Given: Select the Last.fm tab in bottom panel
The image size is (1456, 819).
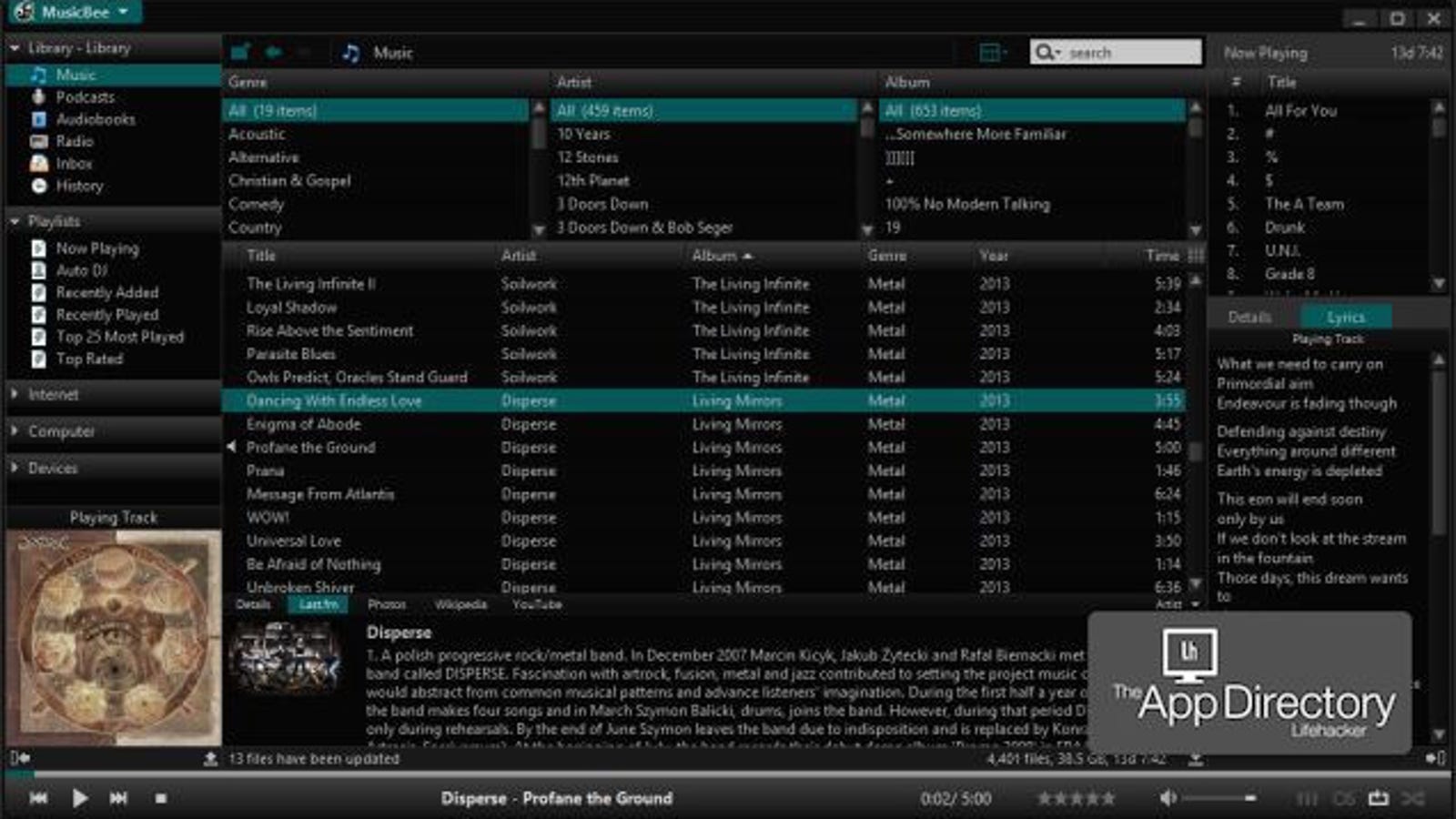Looking at the screenshot, I should (318, 604).
